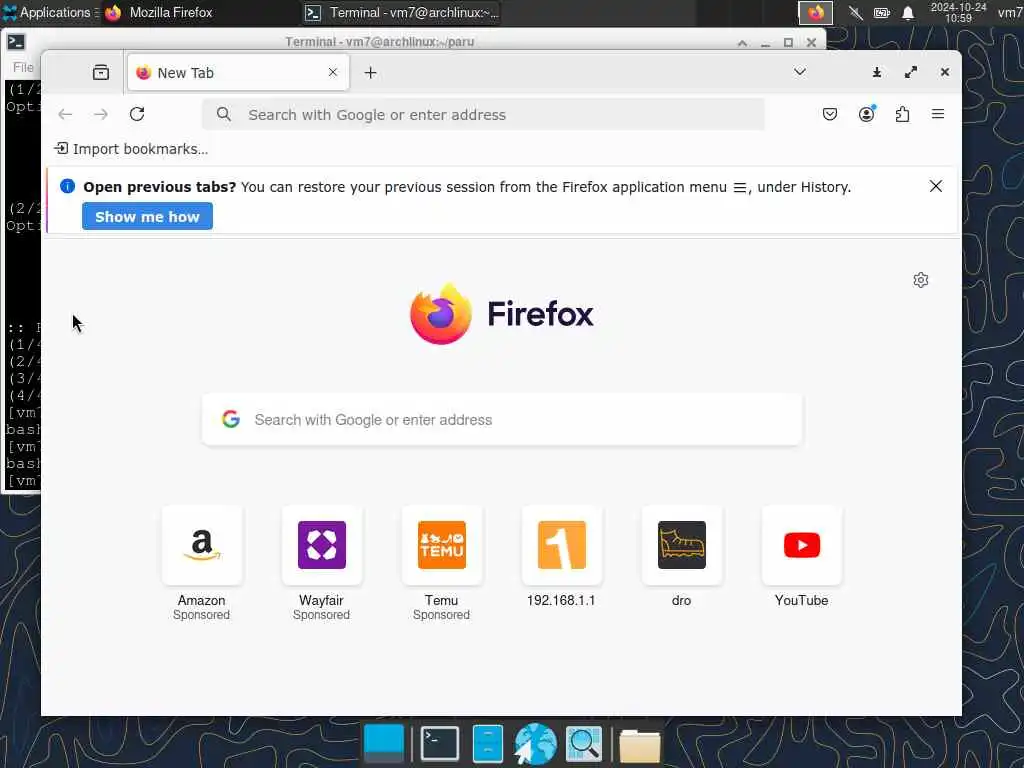Open the Firefox application hamburger menu

(x=938, y=114)
